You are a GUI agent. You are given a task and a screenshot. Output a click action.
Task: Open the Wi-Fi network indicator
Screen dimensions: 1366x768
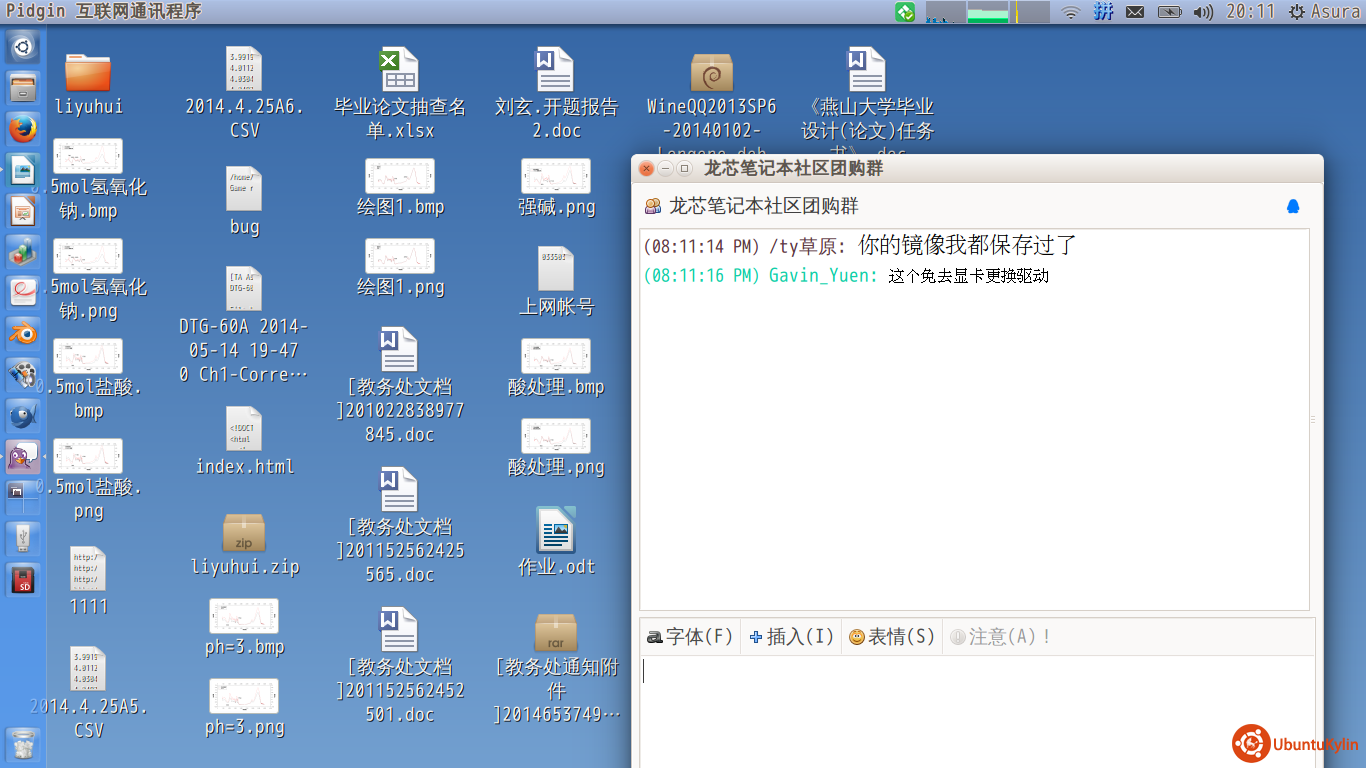[x=1071, y=12]
